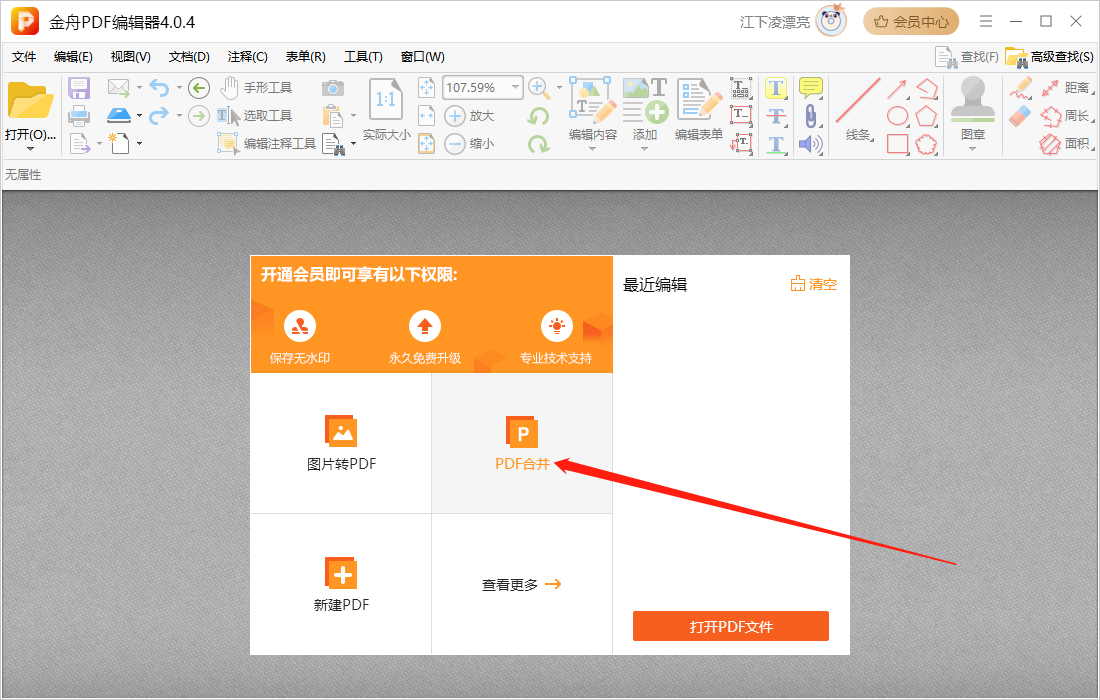Screen dimensions: 1100x700
Task: Click the zoom in (放大) button
Action: click(469, 116)
